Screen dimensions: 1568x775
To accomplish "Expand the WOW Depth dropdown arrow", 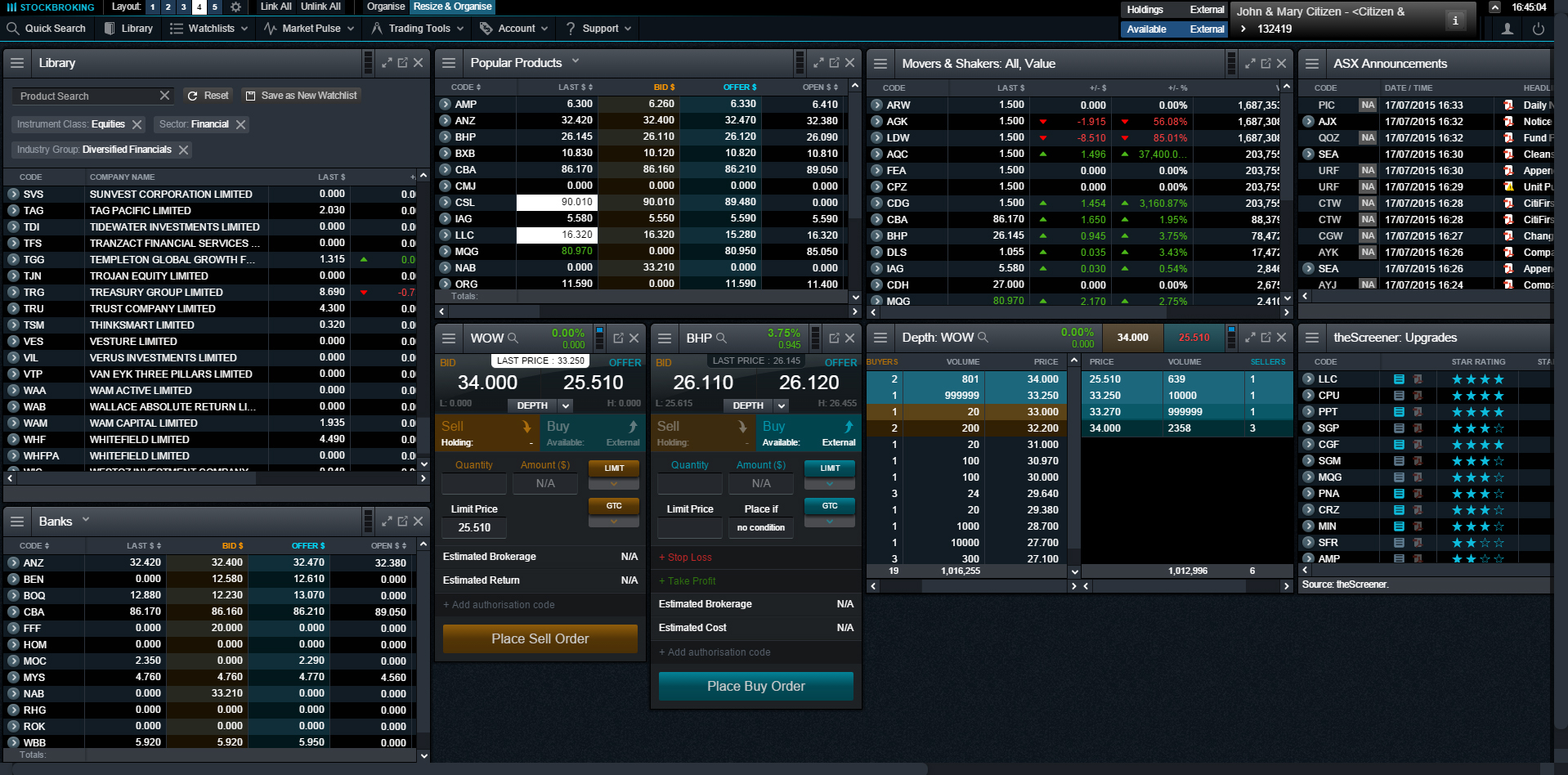I will click(x=566, y=405).
